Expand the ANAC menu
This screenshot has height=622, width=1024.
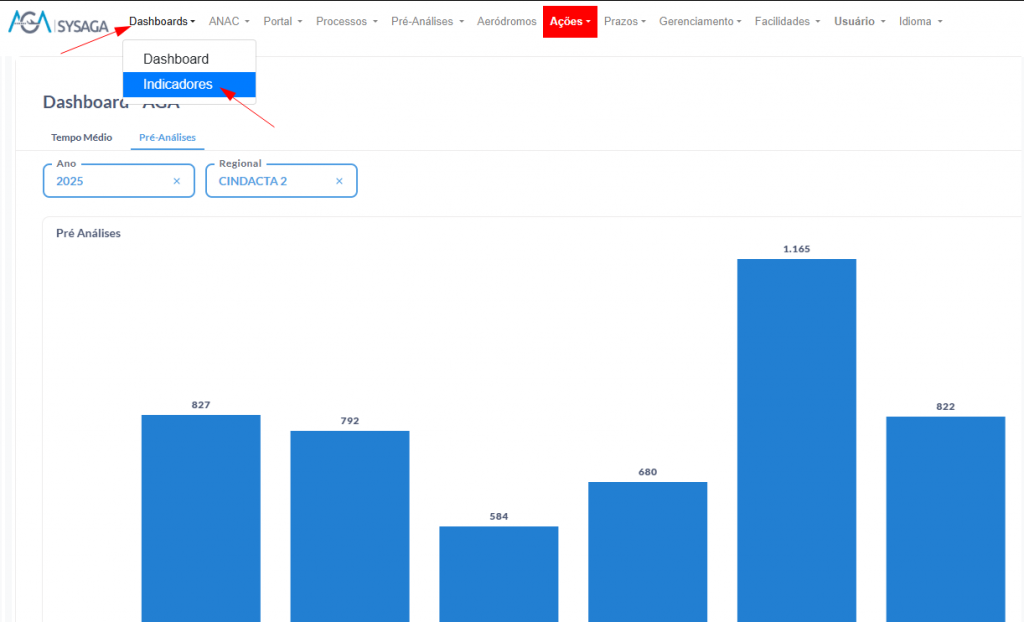229,21
